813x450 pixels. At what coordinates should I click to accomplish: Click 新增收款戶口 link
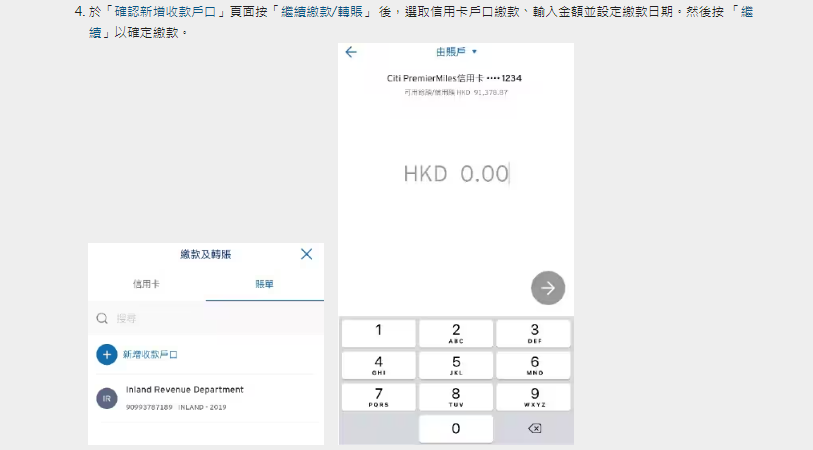[x=150, y=354]
